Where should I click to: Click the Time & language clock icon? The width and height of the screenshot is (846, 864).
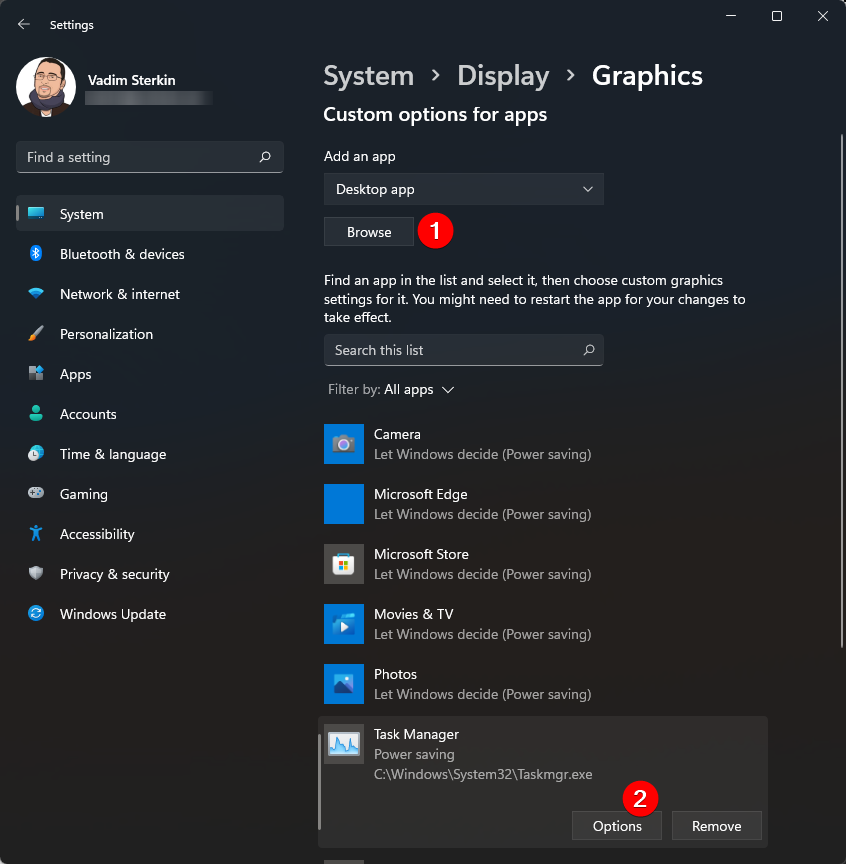(x=36, y=453)
